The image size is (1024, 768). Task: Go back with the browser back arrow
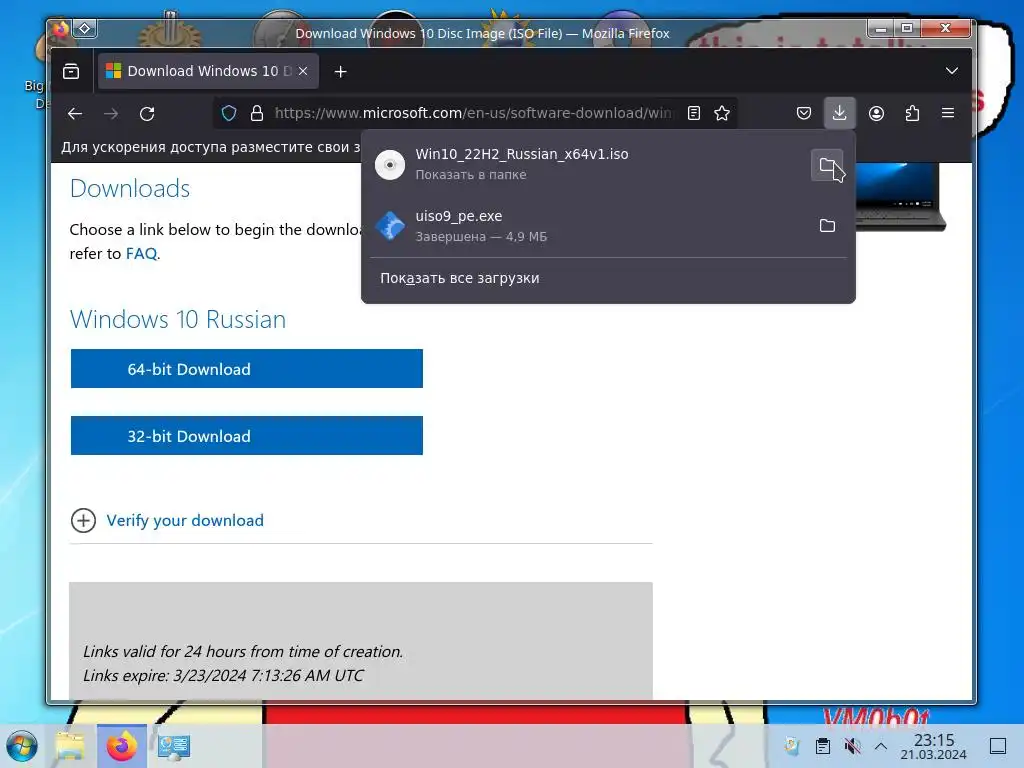[x=75, y=114]
